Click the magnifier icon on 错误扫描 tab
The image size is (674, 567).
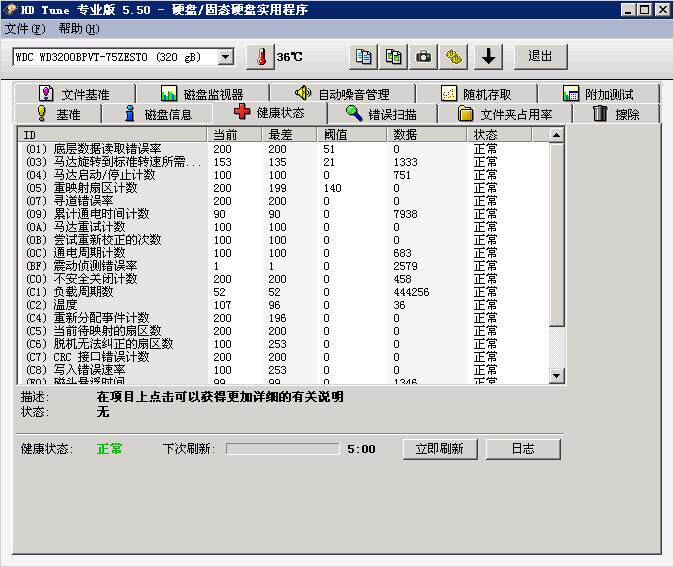354,113
